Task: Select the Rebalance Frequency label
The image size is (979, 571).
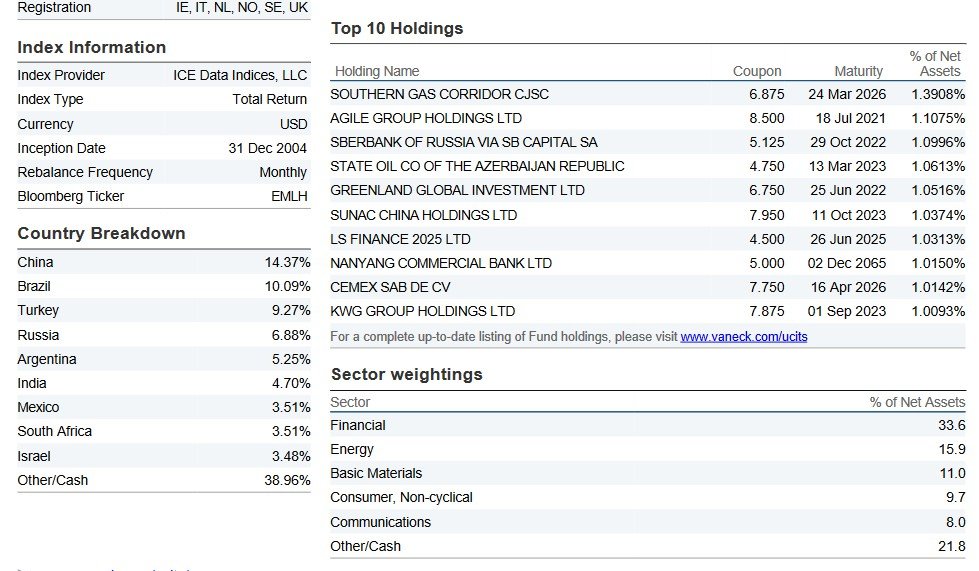Action: (x=85, y=172)
